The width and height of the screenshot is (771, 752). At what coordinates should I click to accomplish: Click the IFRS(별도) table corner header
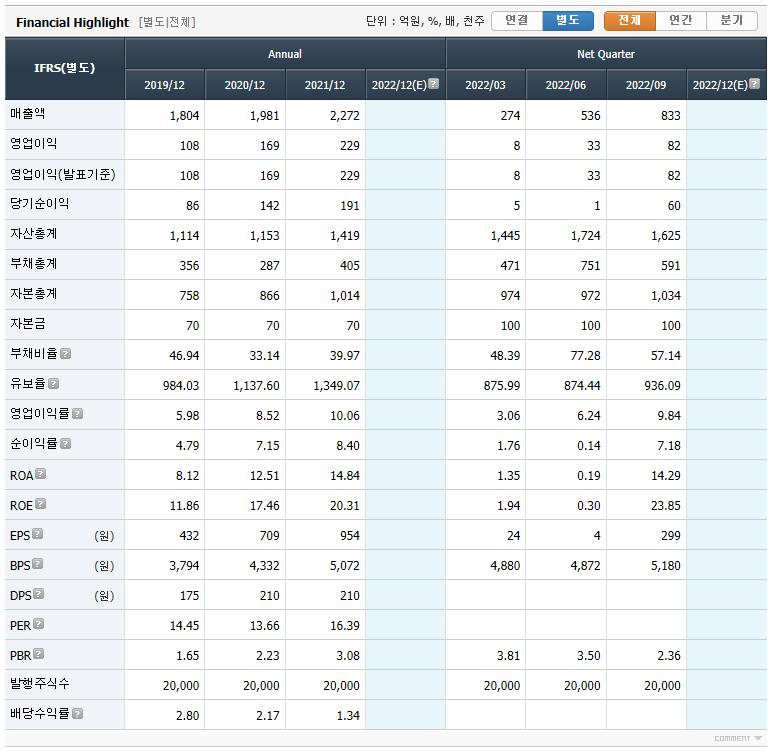pos(64,68)
